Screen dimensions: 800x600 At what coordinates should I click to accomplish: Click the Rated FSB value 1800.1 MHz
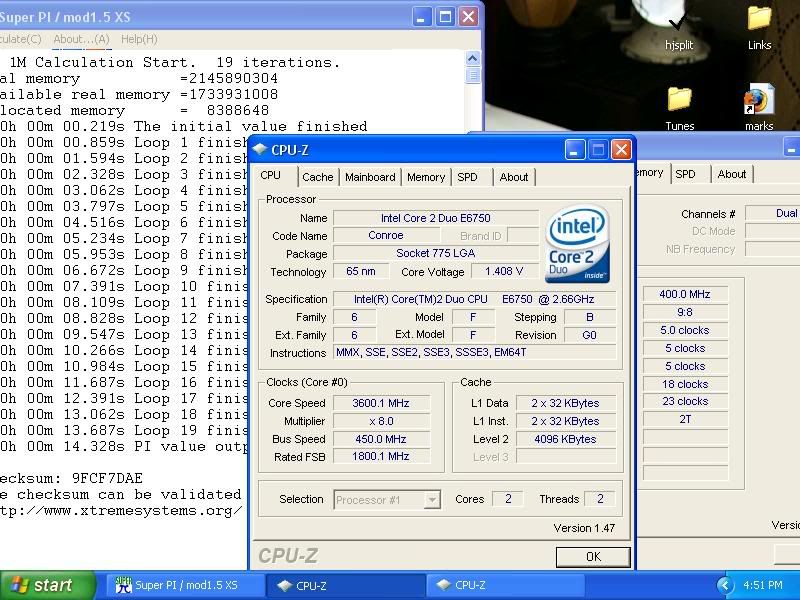(x=381, y=456)
